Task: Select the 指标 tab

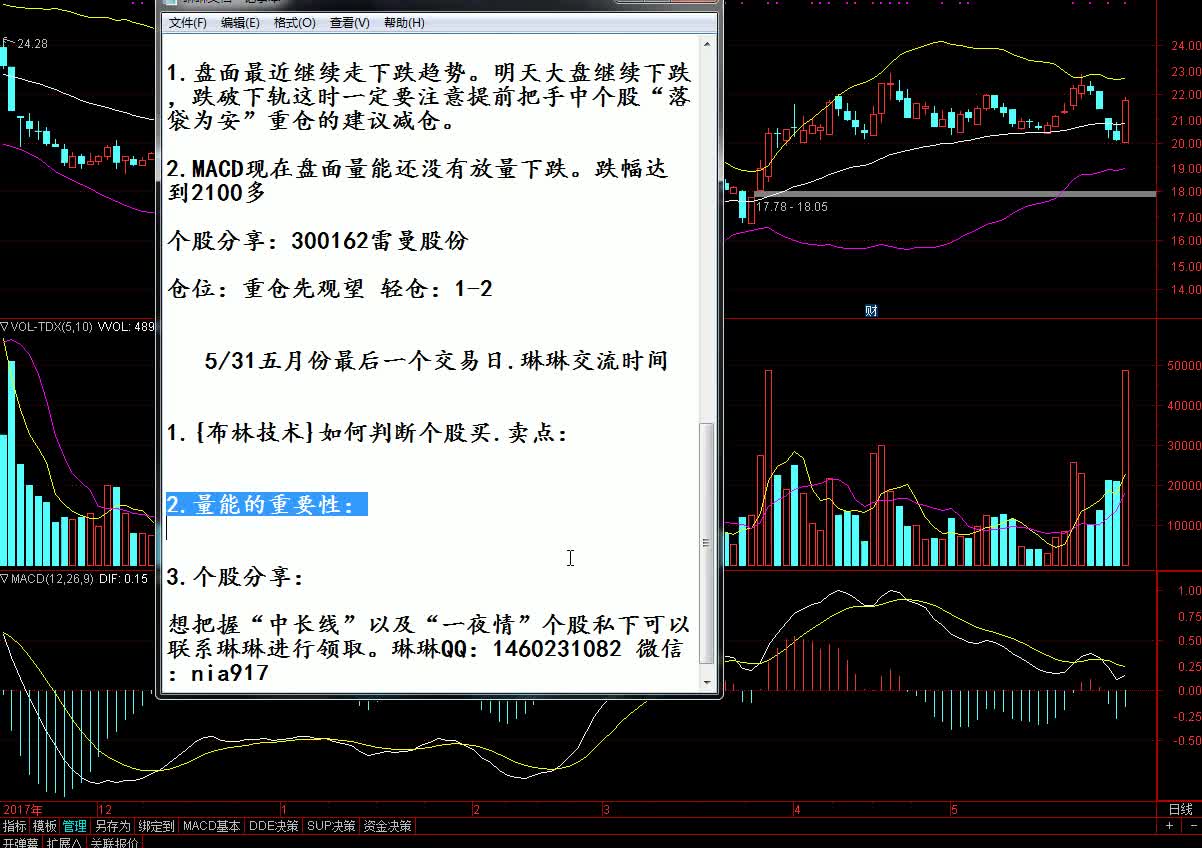Action: click(15, 827)
